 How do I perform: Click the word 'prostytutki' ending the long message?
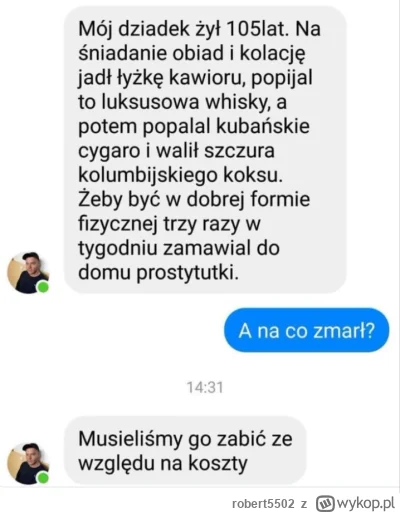point(188,273)
